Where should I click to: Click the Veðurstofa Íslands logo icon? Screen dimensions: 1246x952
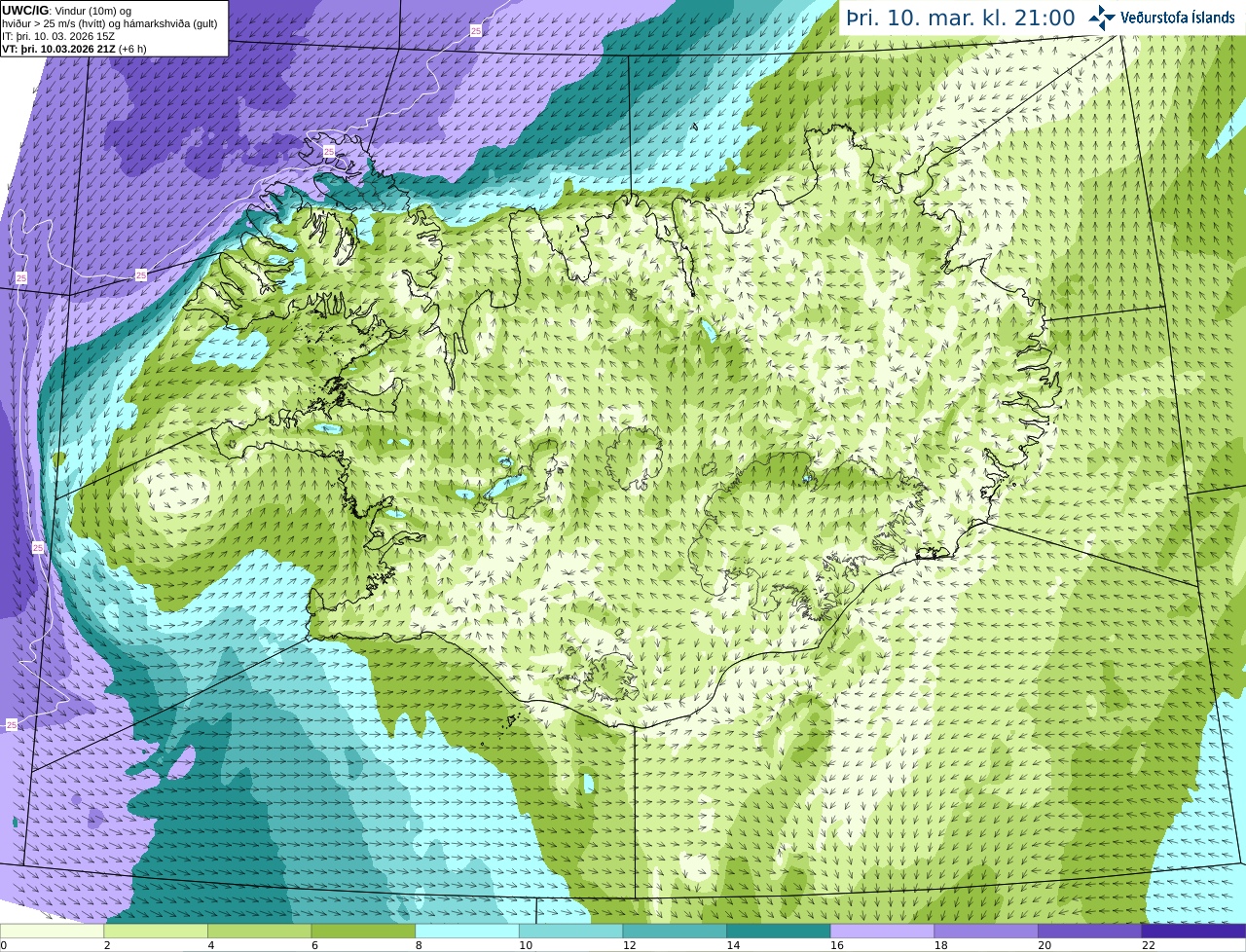pyautogui.click(x=1102, y=17)
